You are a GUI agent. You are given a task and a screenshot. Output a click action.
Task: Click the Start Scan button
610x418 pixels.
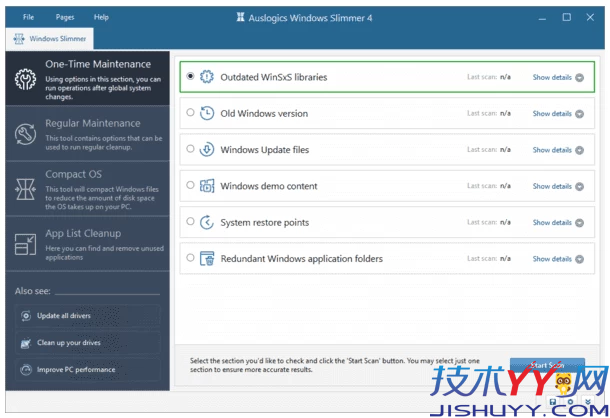point(547,365)
